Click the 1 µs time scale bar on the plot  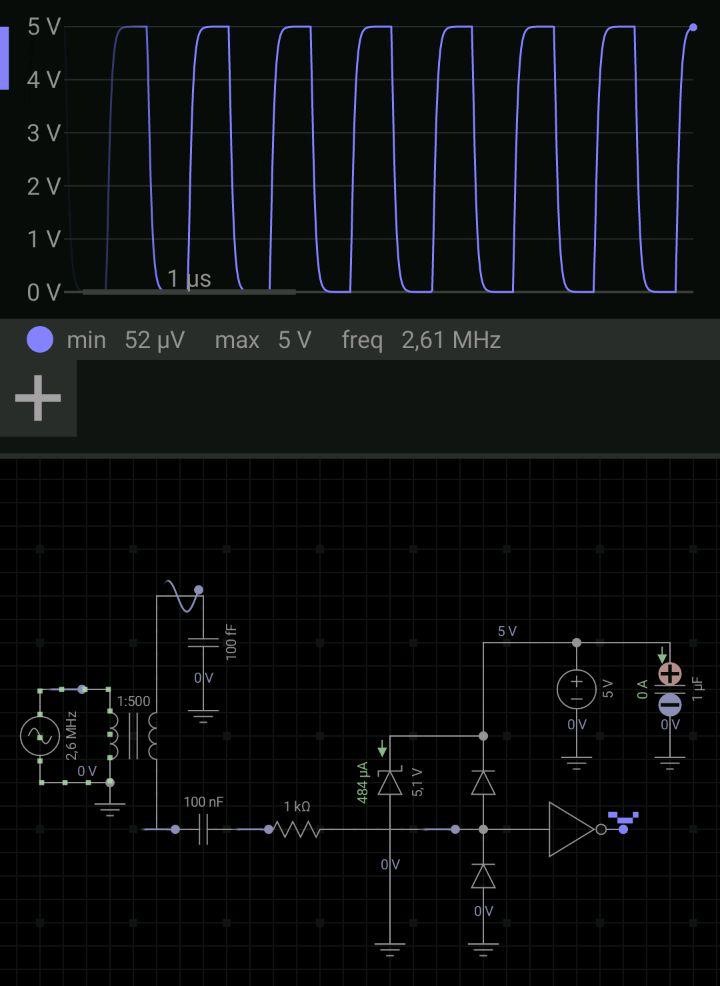[189, 292]
